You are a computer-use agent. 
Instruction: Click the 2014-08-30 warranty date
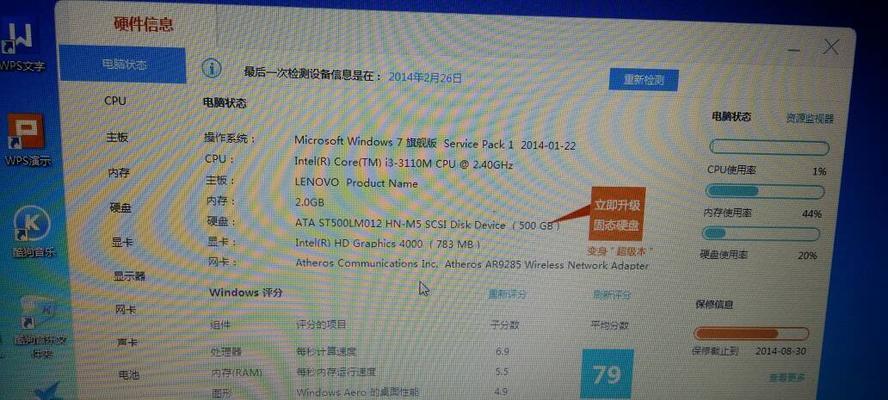[780, 351]
